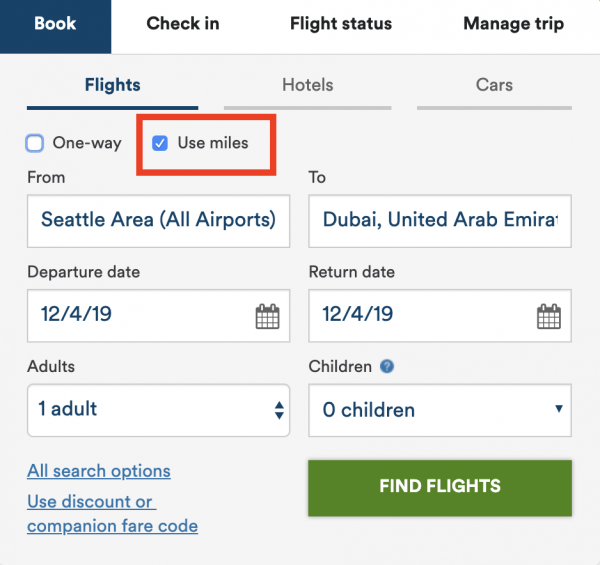Enable the One-way checkbox
This screenshot has height=565, width=600.
click(35, 143)
